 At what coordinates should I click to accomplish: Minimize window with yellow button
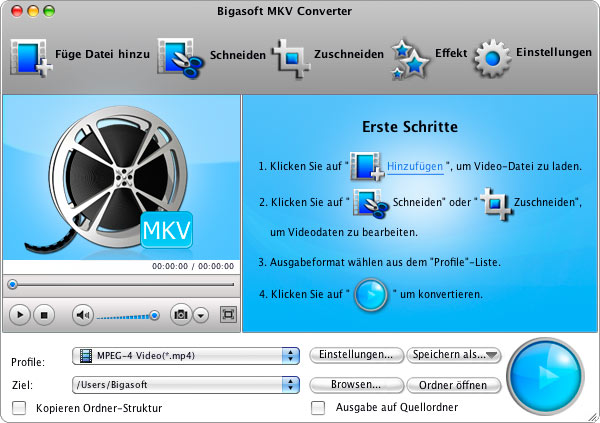(x=33, y=11)
